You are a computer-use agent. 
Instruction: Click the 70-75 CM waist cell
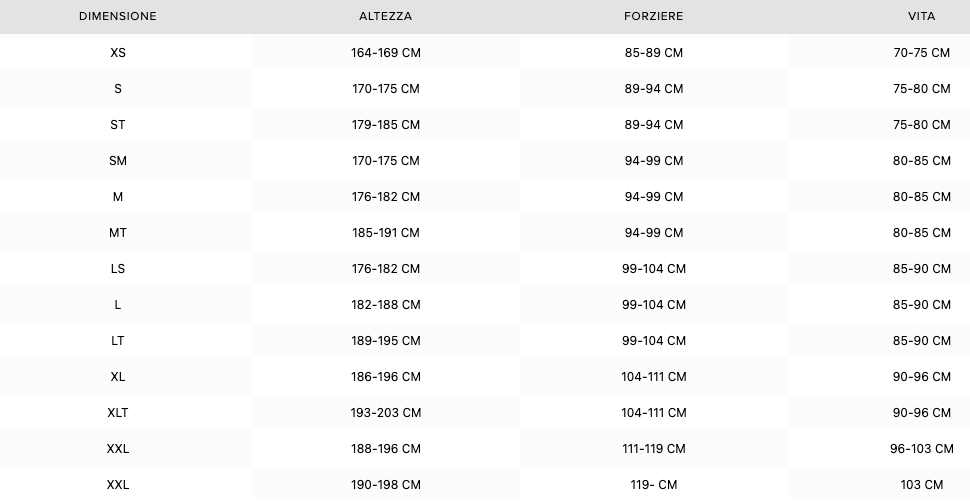click(x=921, y=53)
